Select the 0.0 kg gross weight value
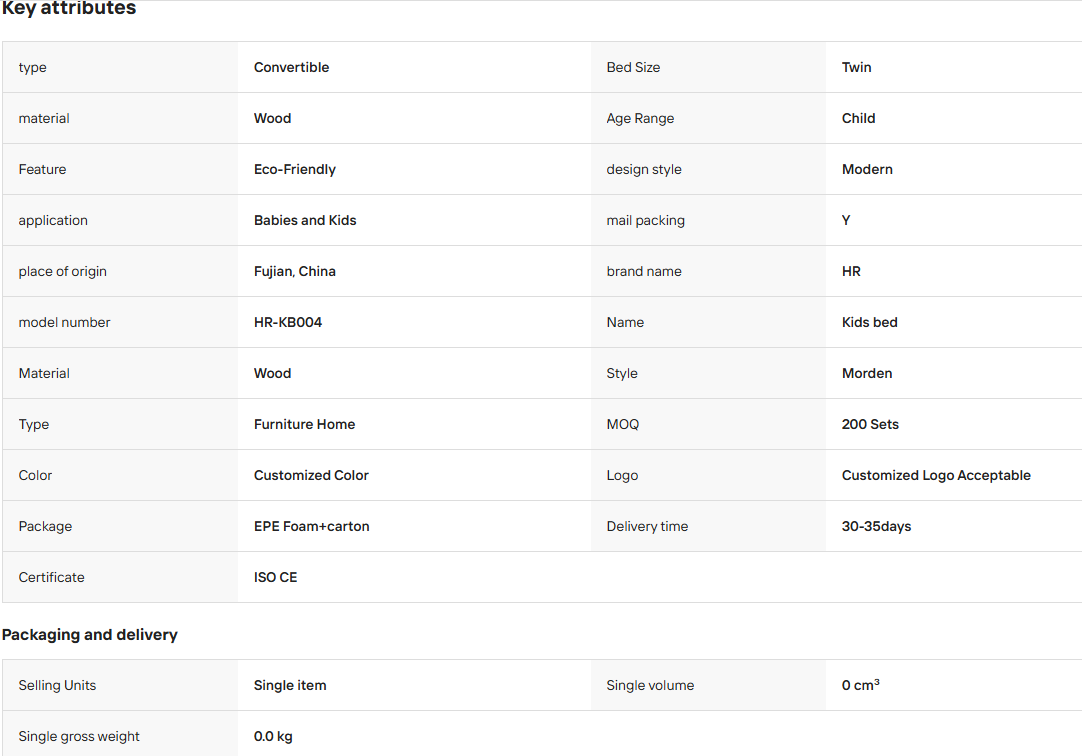 pos(273,736)
